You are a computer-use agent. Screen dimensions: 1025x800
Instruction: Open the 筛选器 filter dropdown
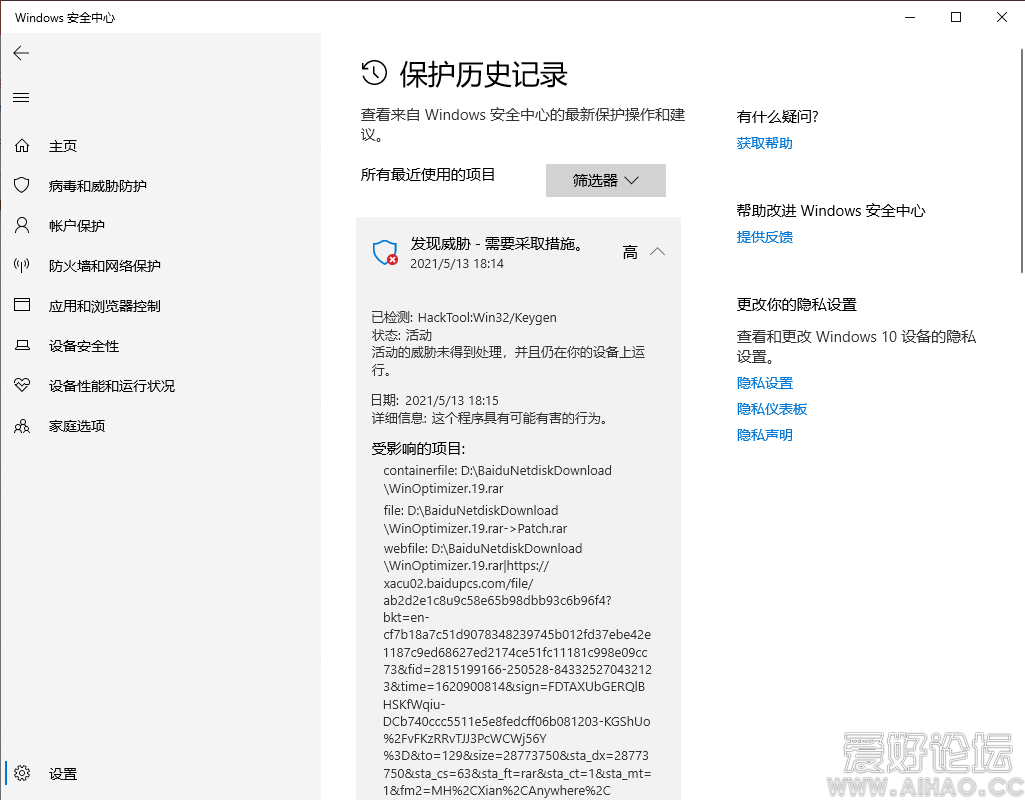tap(606, 180)
